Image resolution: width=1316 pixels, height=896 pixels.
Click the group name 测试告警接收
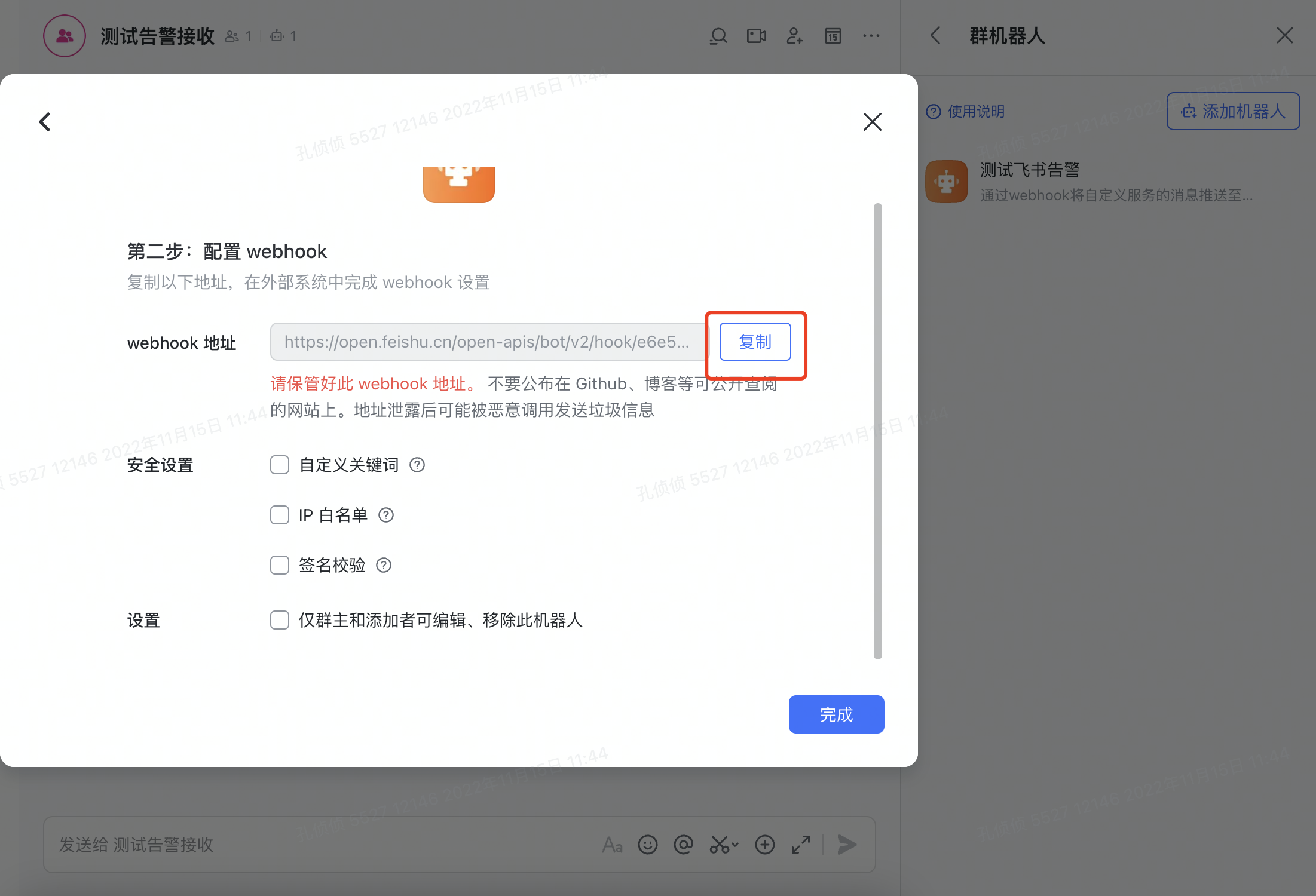157,36
